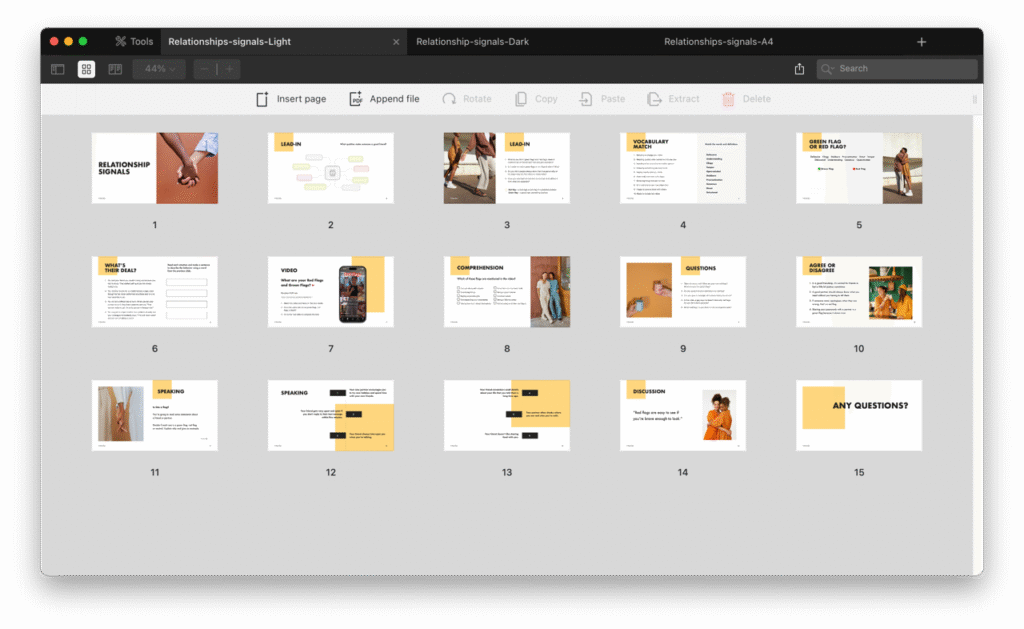
Task: Click the Rotate icon
Action: pyautogui.click(x=449, y=99)
